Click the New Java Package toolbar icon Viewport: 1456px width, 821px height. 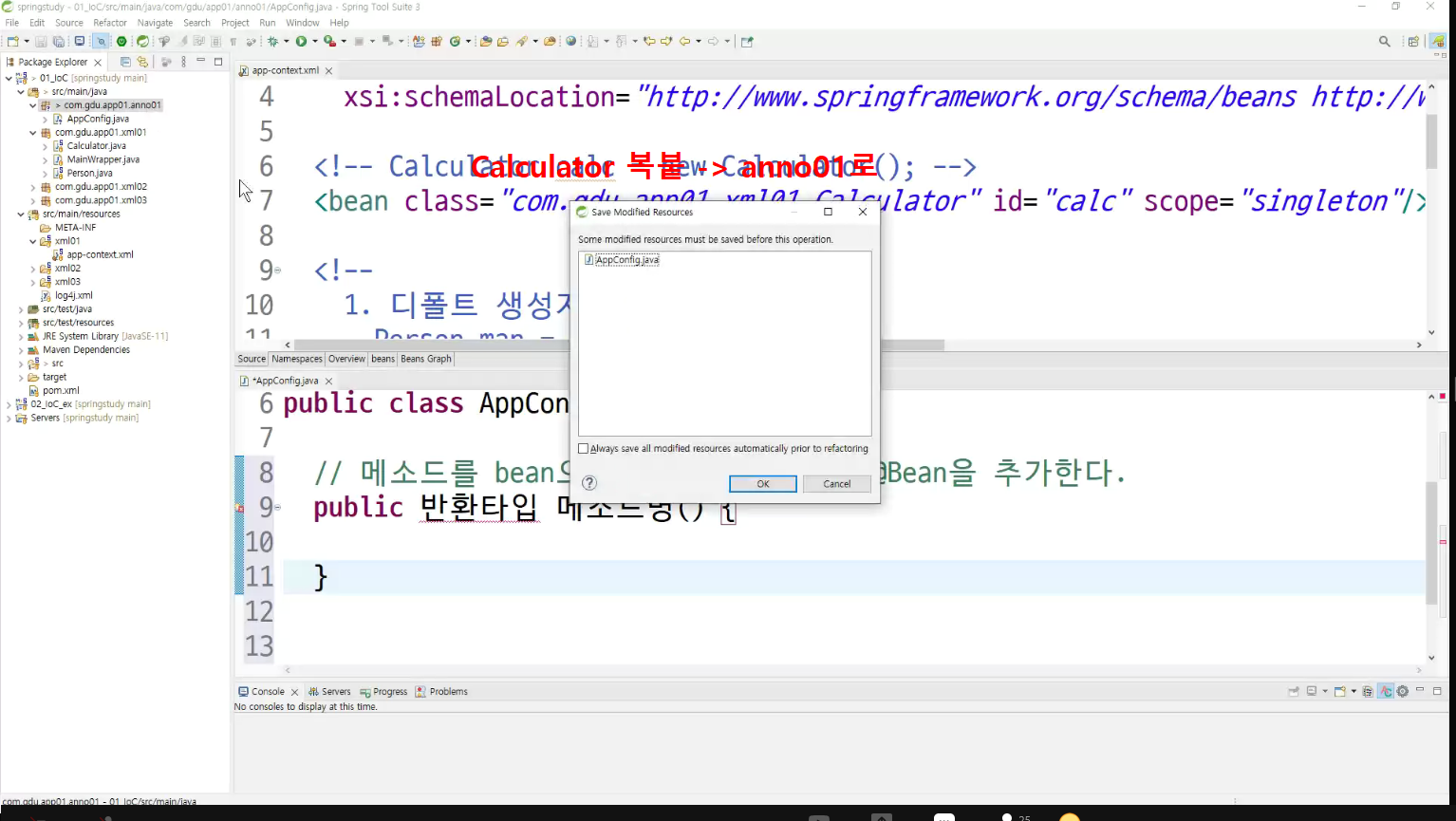pos(437,42)
